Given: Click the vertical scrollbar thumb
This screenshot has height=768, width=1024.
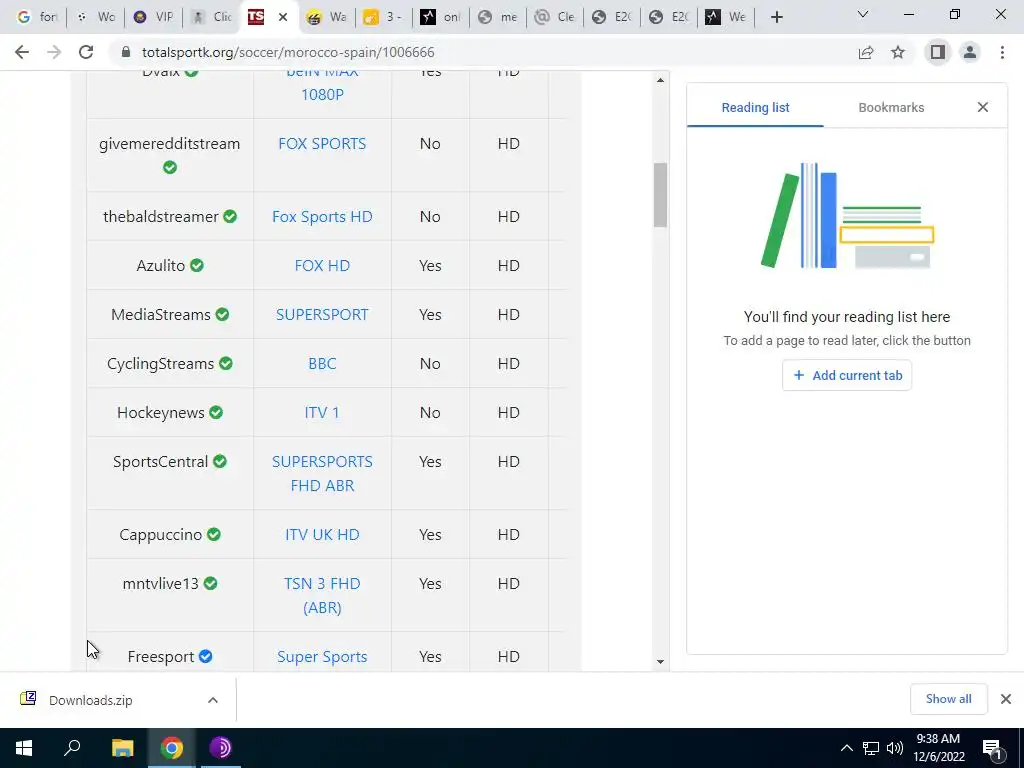Looking at the screenshot, I should coord(660,195).
